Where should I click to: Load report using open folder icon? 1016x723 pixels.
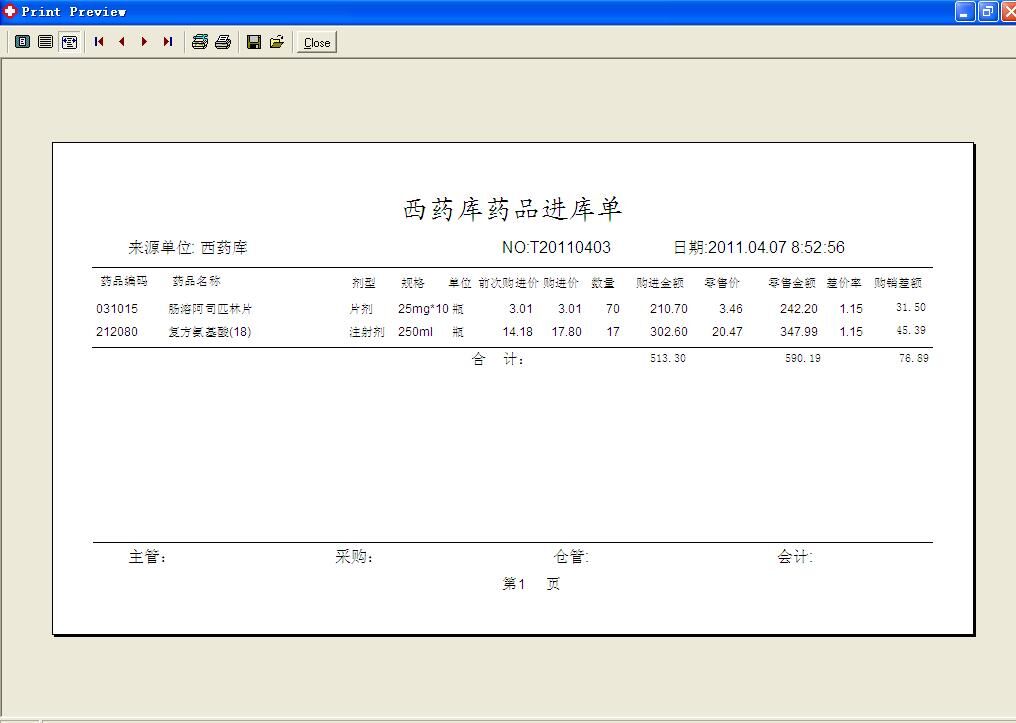click(x=277, y=42)
